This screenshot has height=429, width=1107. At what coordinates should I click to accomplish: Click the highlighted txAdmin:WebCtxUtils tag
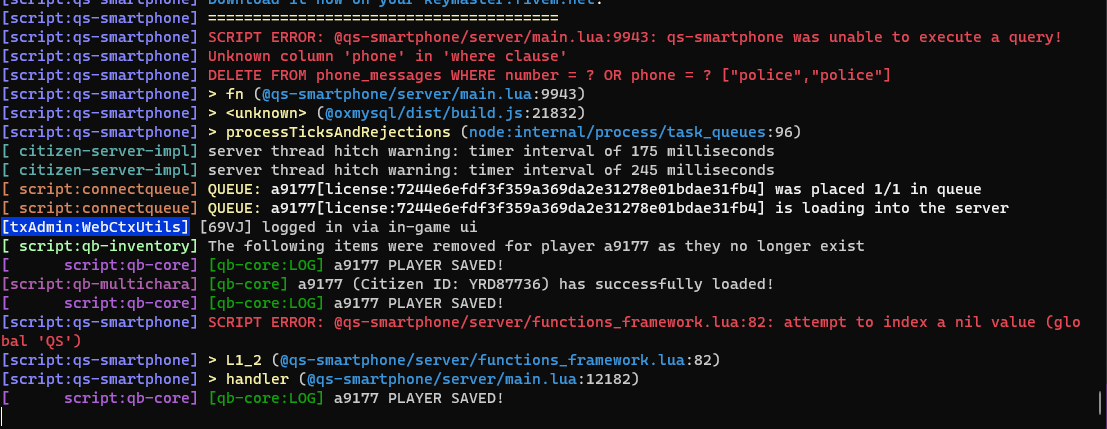98,226
